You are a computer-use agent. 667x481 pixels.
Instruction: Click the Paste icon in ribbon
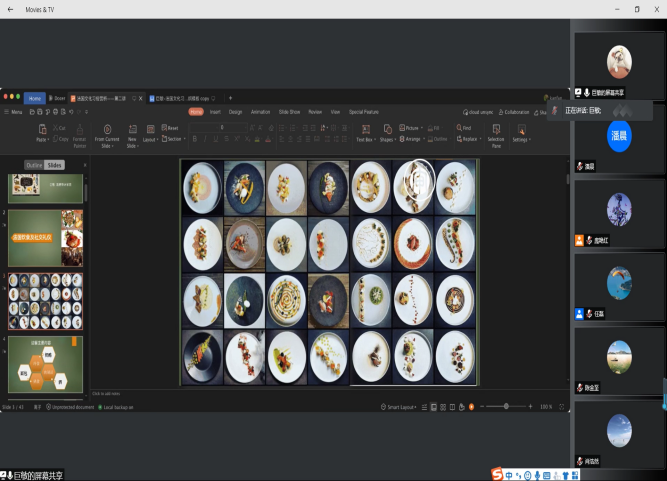point(42,129)
